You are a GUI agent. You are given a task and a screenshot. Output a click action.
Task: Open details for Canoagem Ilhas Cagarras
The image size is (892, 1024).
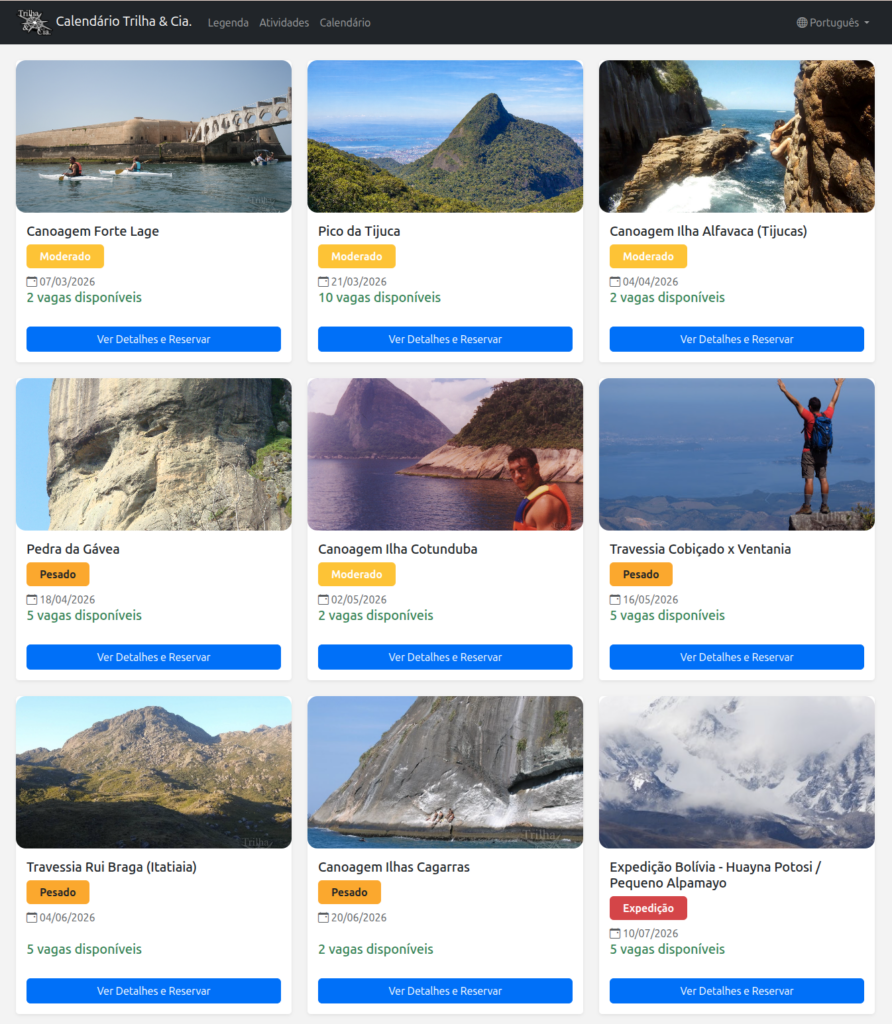[x=445, y=991]
